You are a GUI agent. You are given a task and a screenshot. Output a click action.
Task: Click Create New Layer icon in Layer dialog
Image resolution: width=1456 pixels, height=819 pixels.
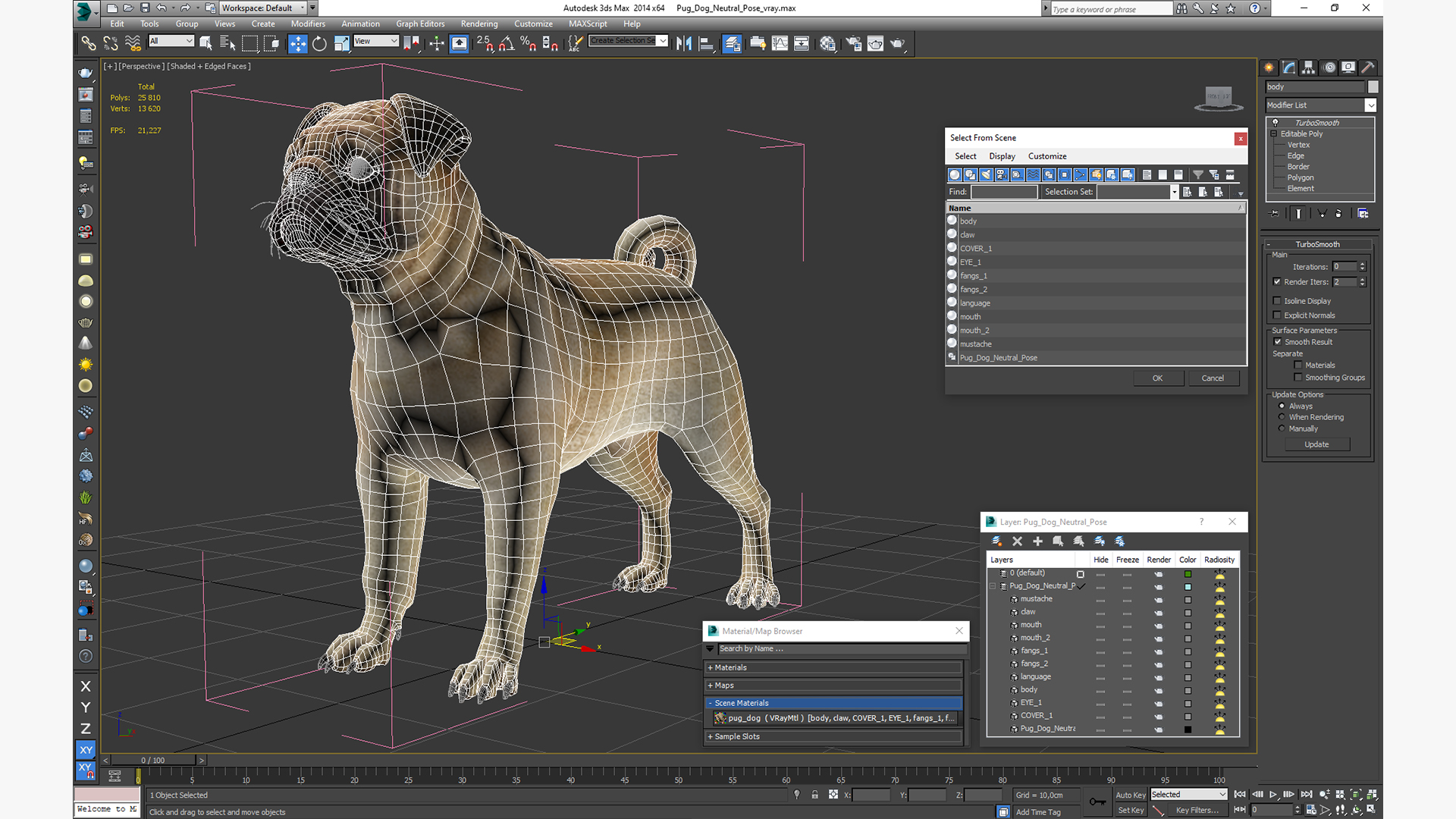coord(997,541)
